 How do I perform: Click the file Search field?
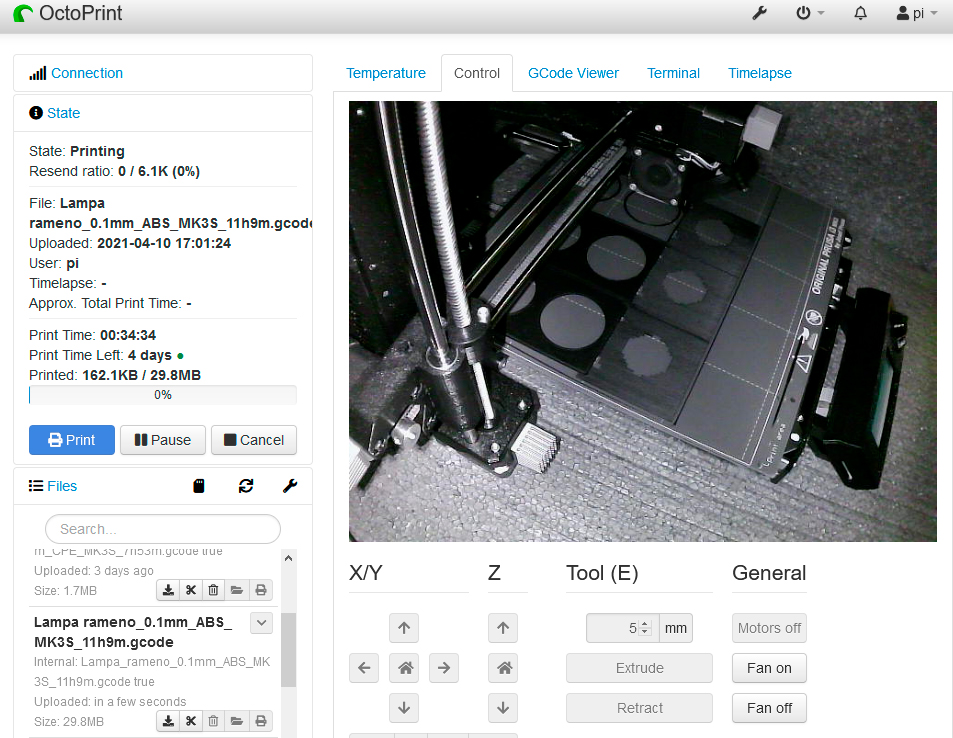[x=162, y=529]
